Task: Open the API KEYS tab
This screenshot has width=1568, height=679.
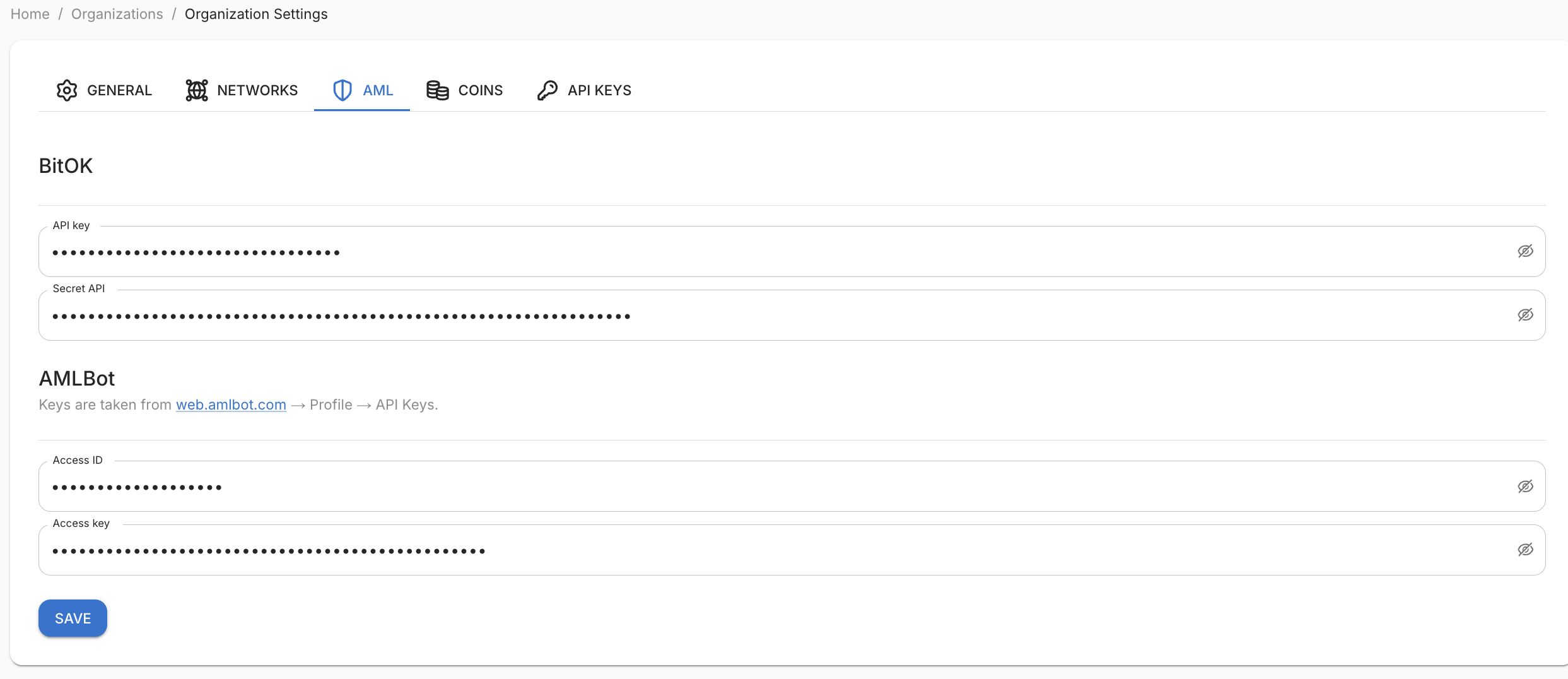Action: (x=584, y=90)
